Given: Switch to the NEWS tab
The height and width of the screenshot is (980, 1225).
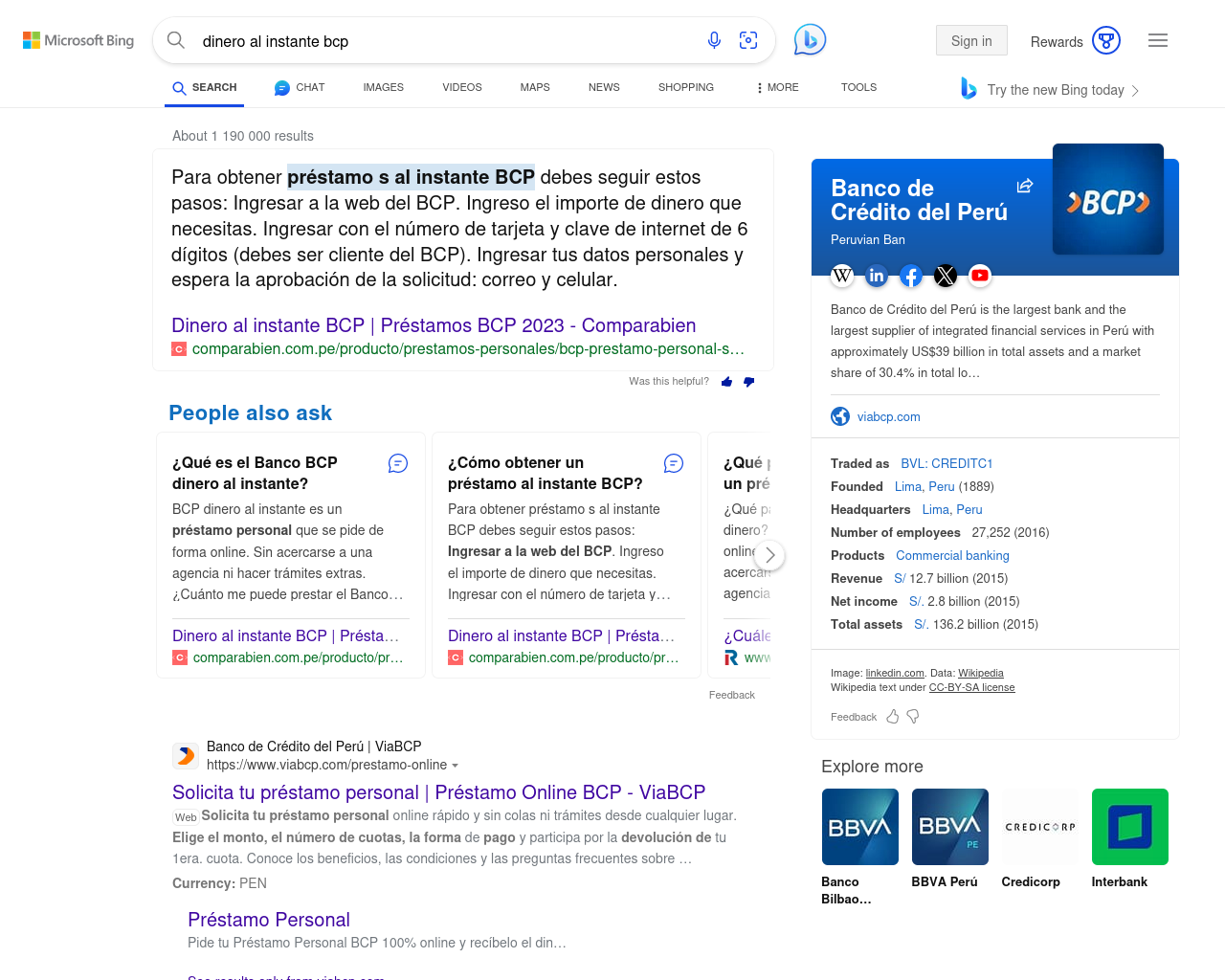Looking at the screenshot, I should pos(604,87).
